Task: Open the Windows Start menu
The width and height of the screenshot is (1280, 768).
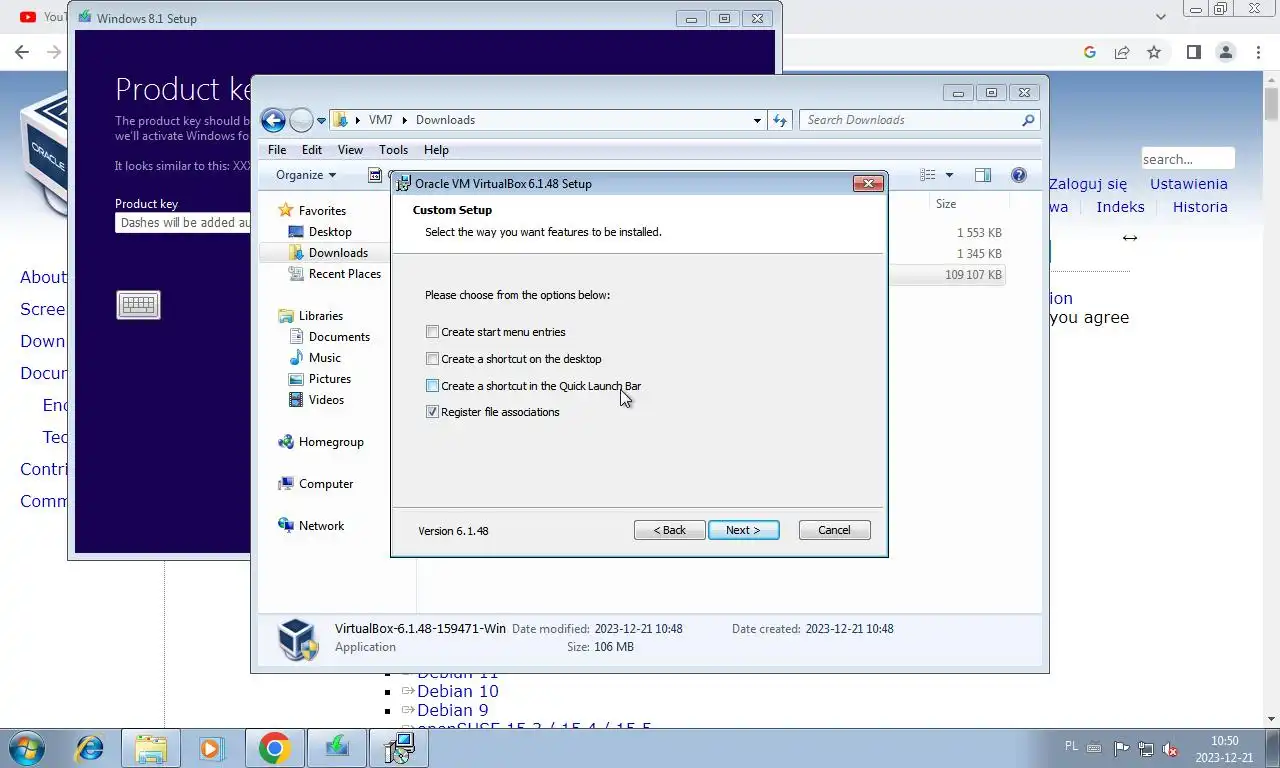Action: [26, 748]
